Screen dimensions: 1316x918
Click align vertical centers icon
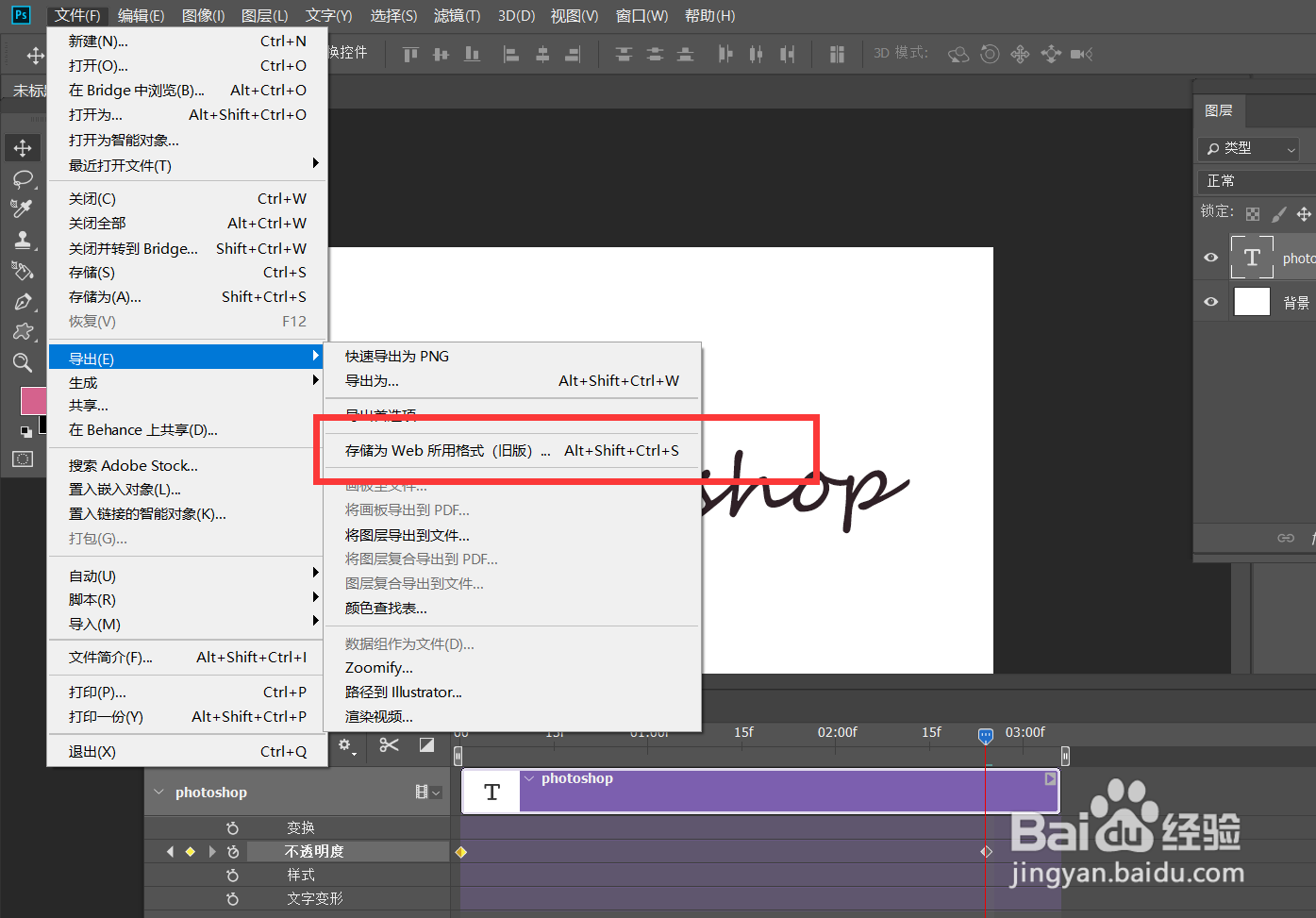441,54
